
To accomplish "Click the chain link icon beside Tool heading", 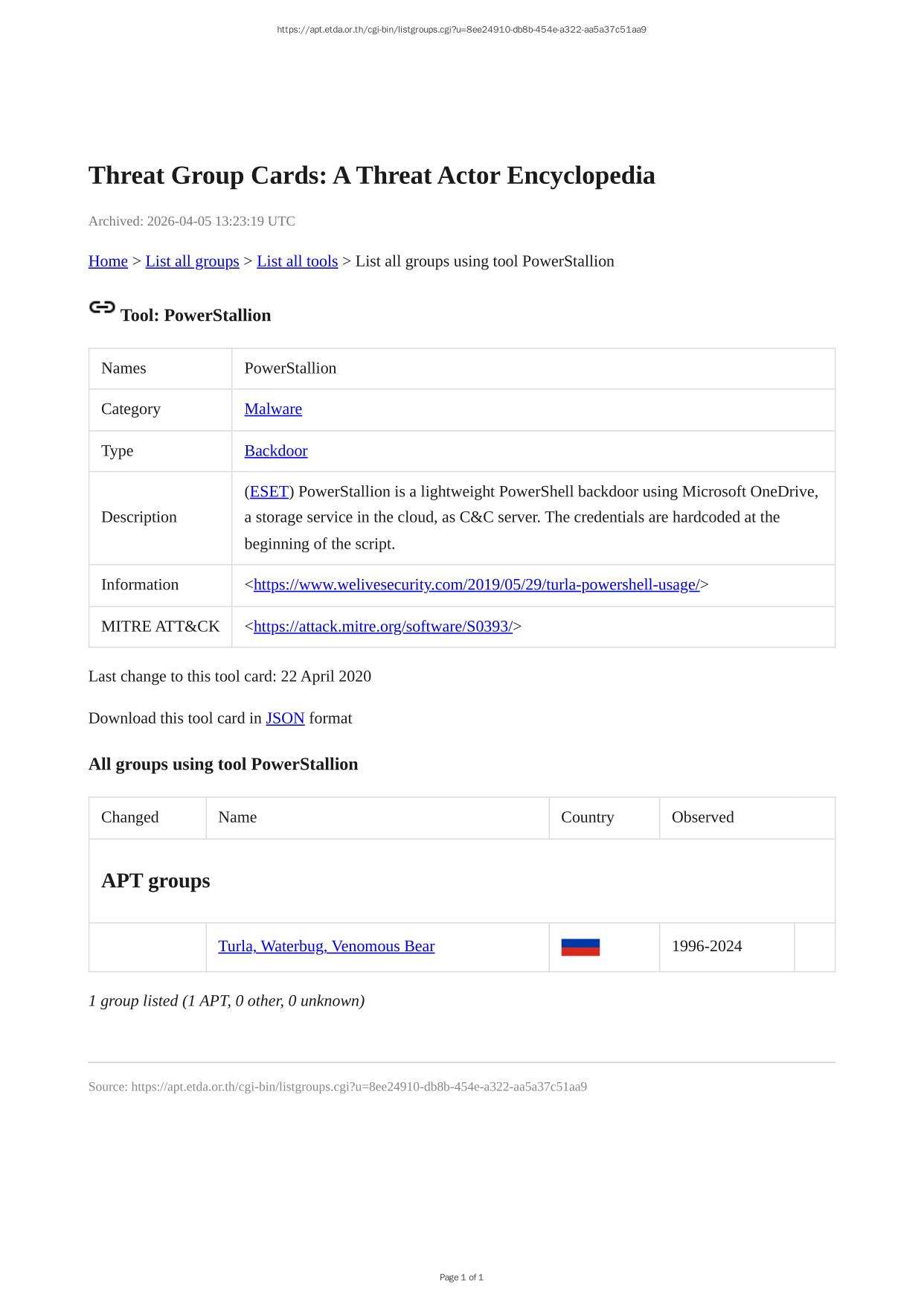I will point(102,307).
